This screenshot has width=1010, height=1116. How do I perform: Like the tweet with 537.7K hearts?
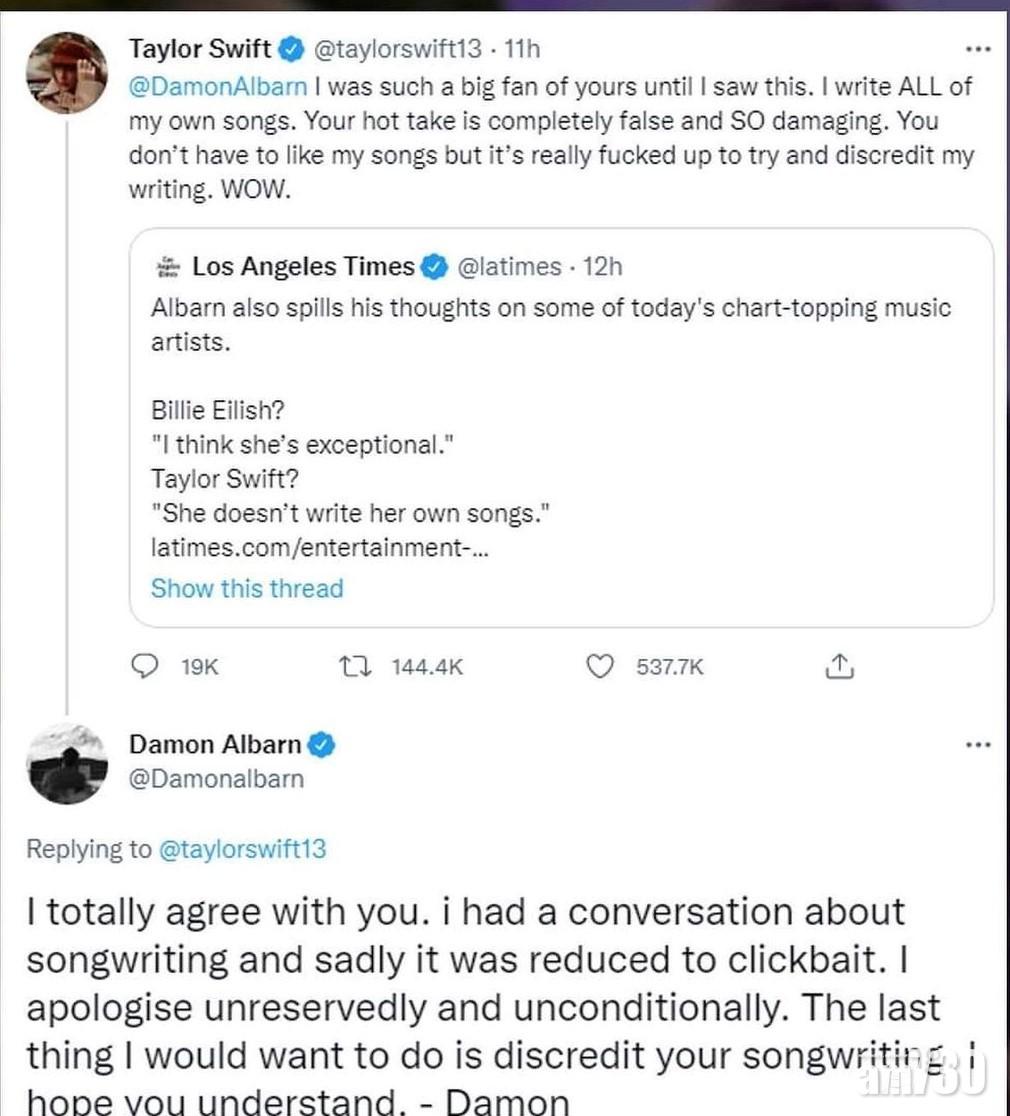pos(599,666)
